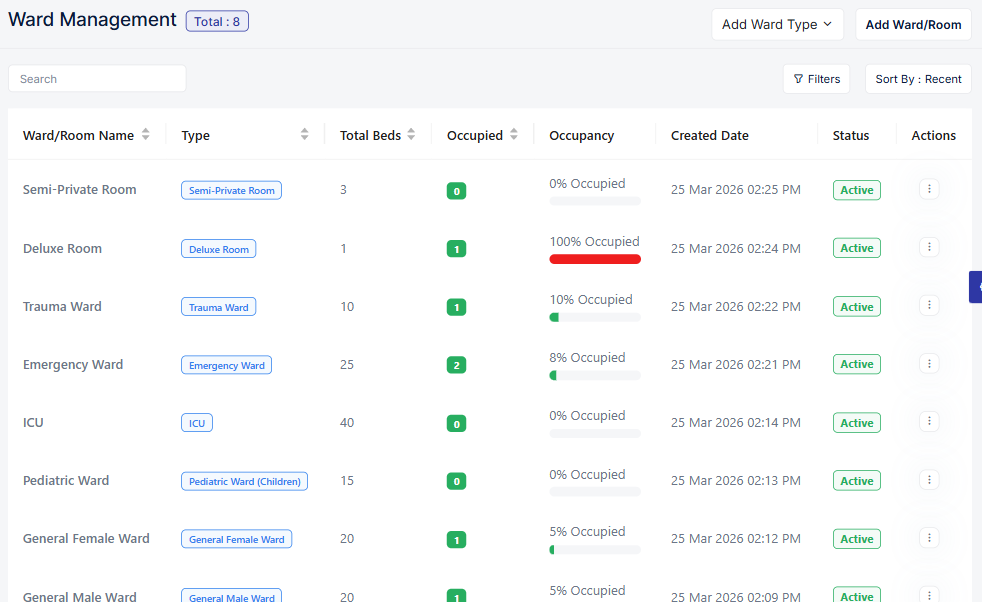Image resolution: width=982 pixels, height=602 pixels.
Task: Sort table by Occupied column arrows
Action: tap(514, 135)
